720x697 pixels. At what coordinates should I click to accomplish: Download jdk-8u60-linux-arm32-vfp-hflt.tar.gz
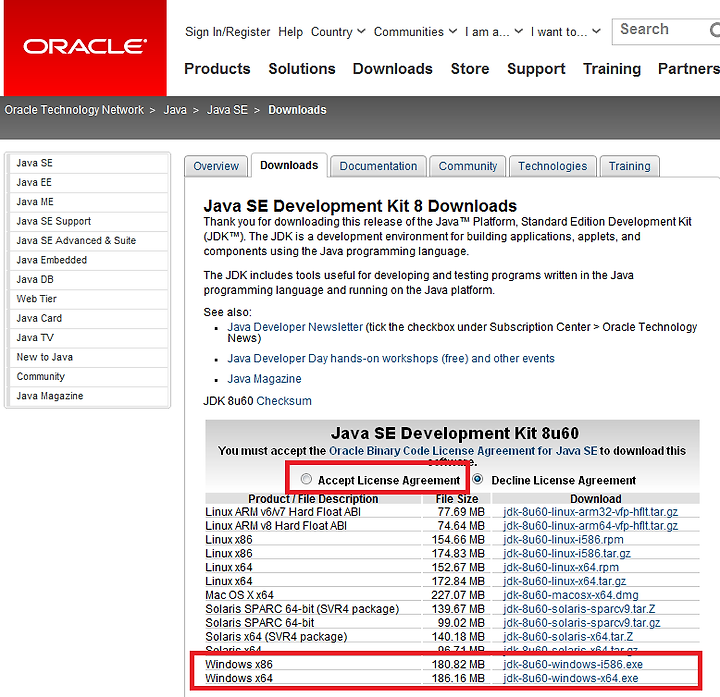(590, 512)
